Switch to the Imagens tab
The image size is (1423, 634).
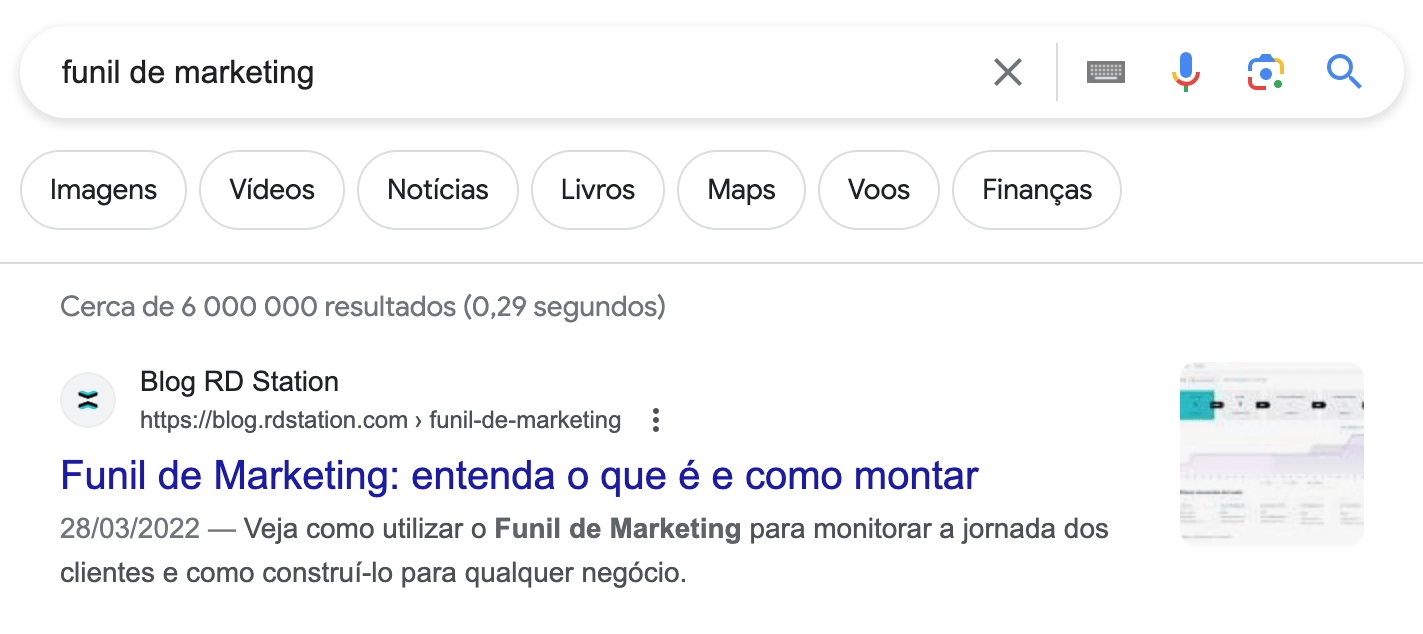point(103,189)
